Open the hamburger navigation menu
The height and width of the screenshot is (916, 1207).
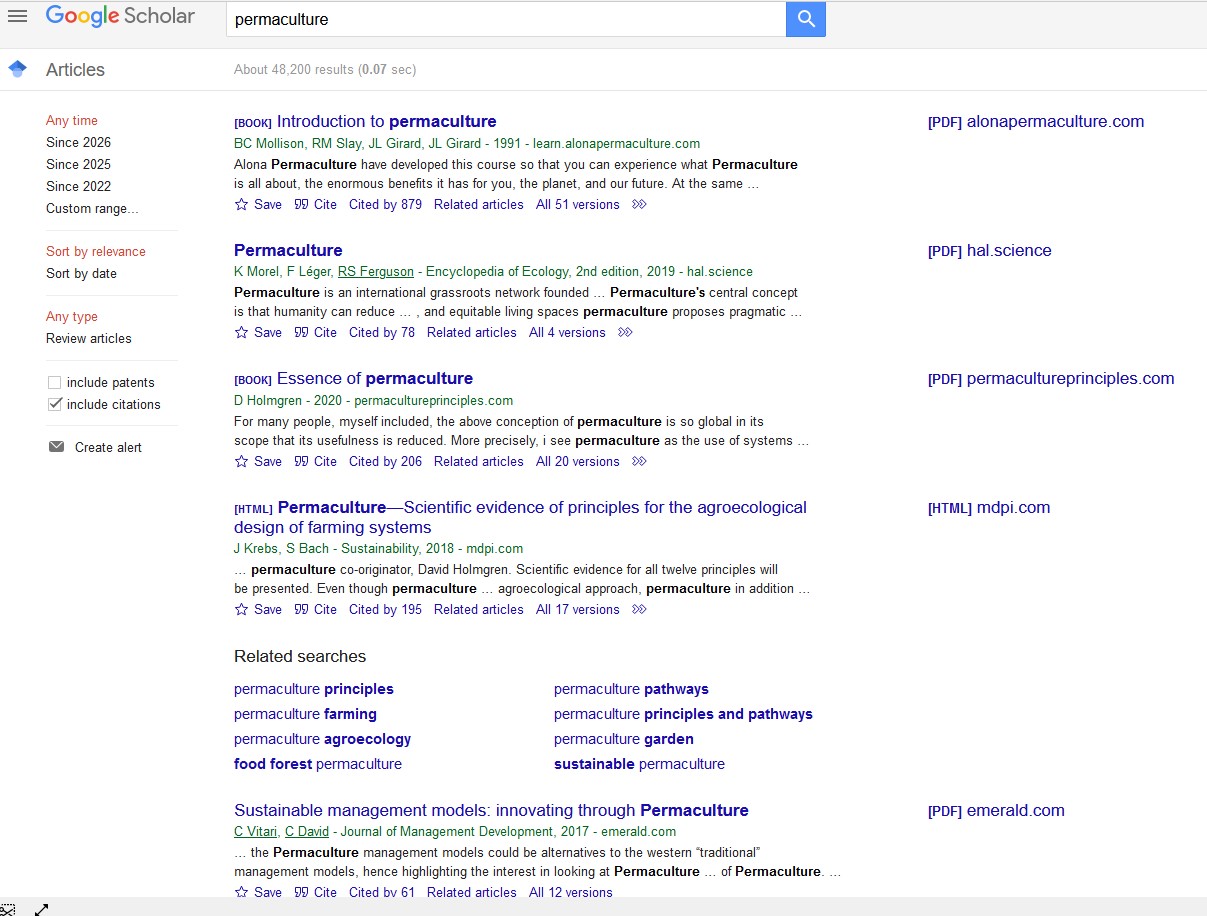tap(18, 16)
